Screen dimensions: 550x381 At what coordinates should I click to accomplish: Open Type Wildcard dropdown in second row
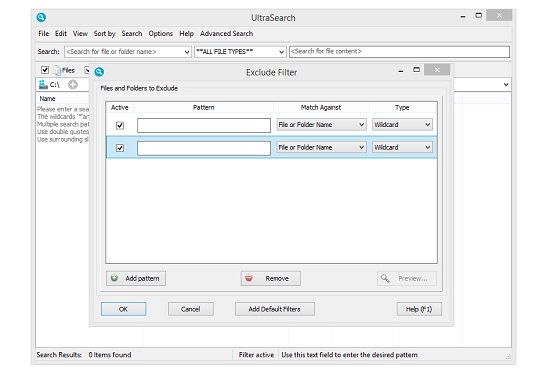point(402,147)
